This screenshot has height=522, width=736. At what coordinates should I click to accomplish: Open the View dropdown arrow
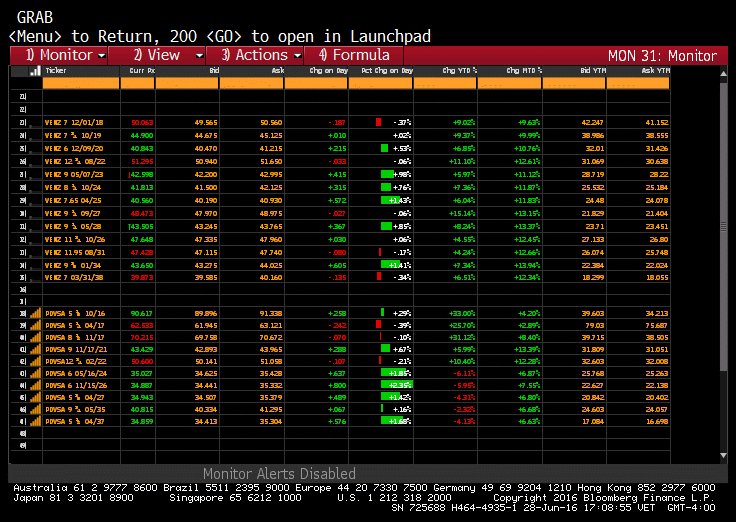[x=199, y=56]
